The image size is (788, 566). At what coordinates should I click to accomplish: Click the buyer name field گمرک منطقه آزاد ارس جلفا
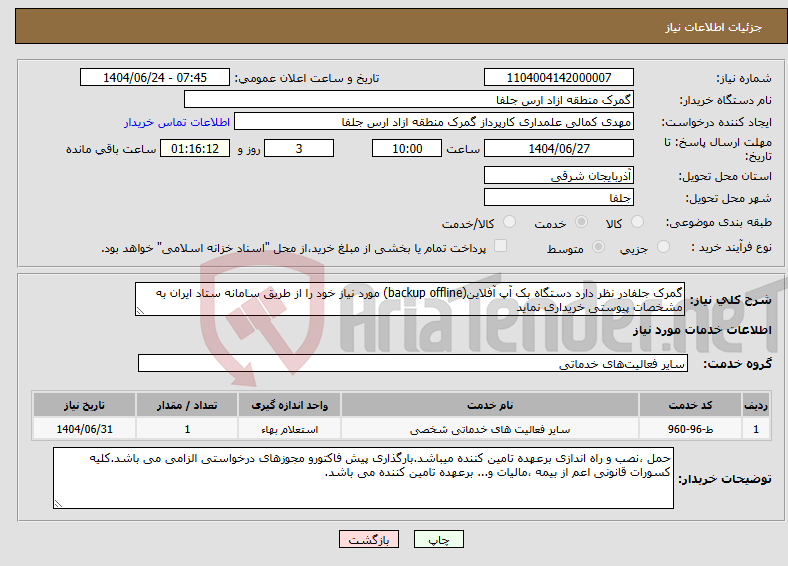(409, 100)
